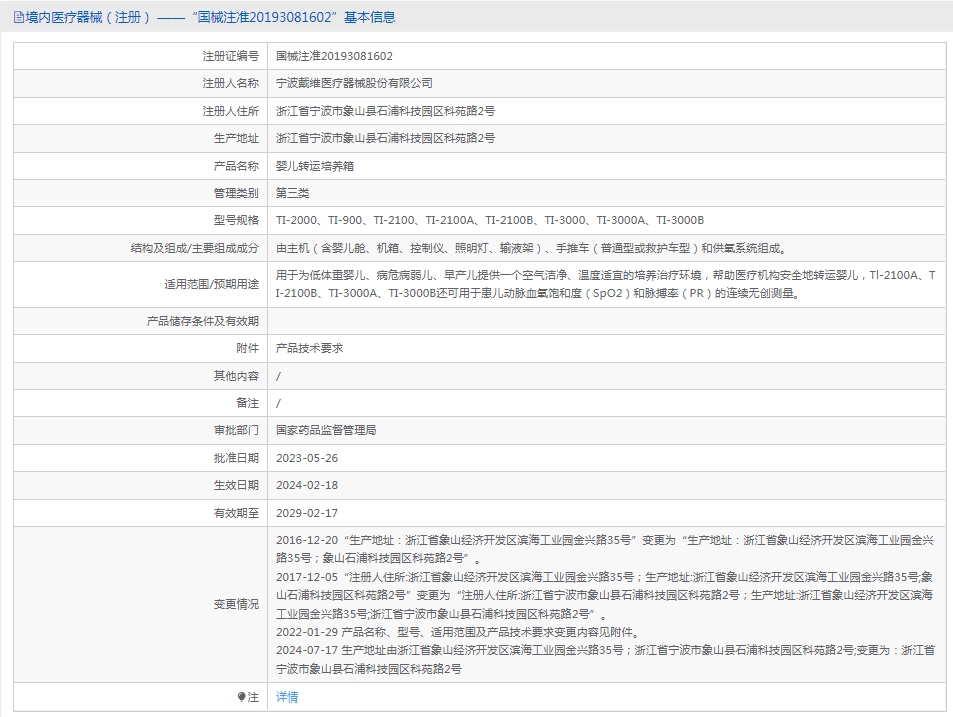Select the approval date 2023-05-26
953x717 pixels.
(307, 458)
